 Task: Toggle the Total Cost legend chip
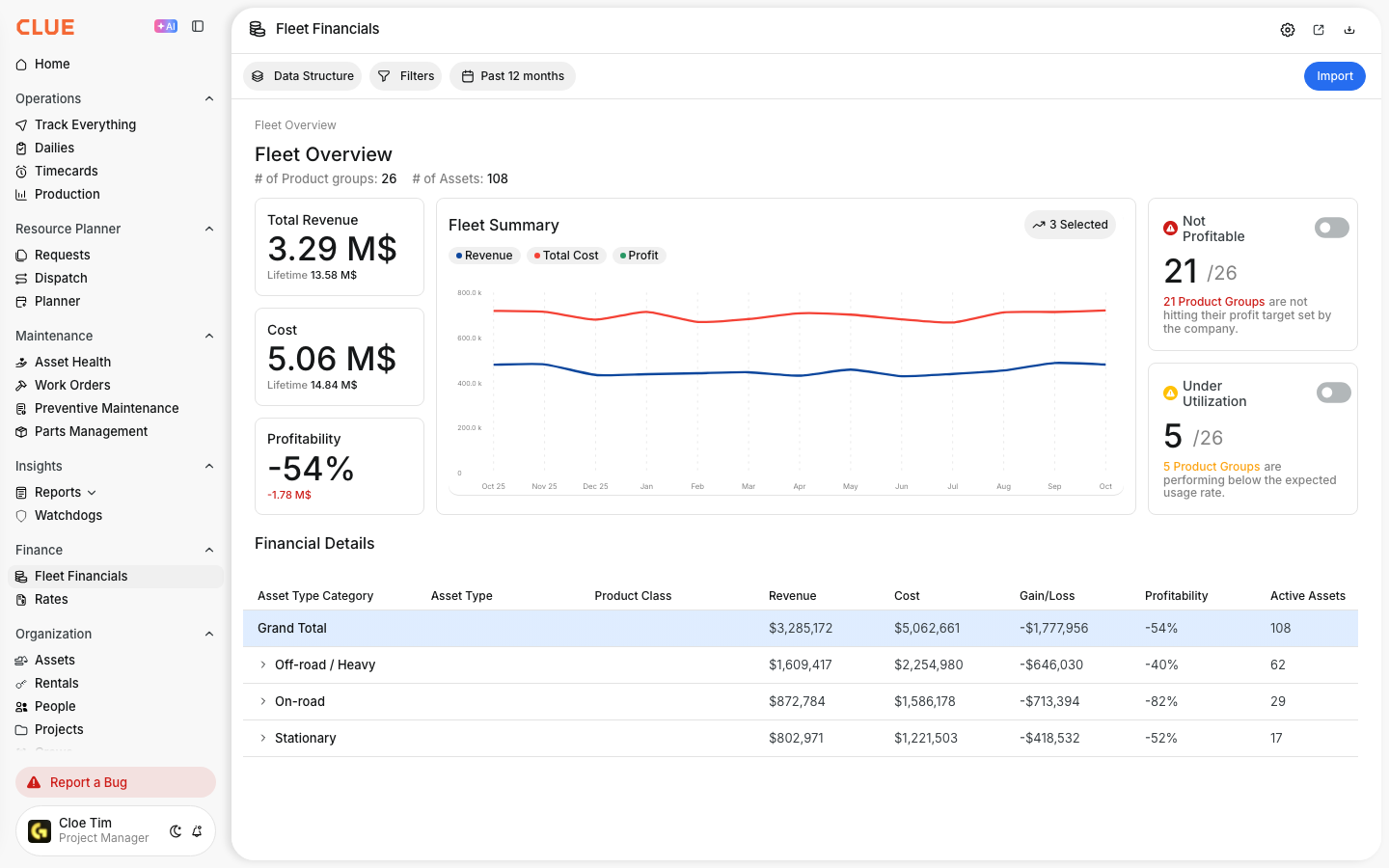[x=566, y=256]
